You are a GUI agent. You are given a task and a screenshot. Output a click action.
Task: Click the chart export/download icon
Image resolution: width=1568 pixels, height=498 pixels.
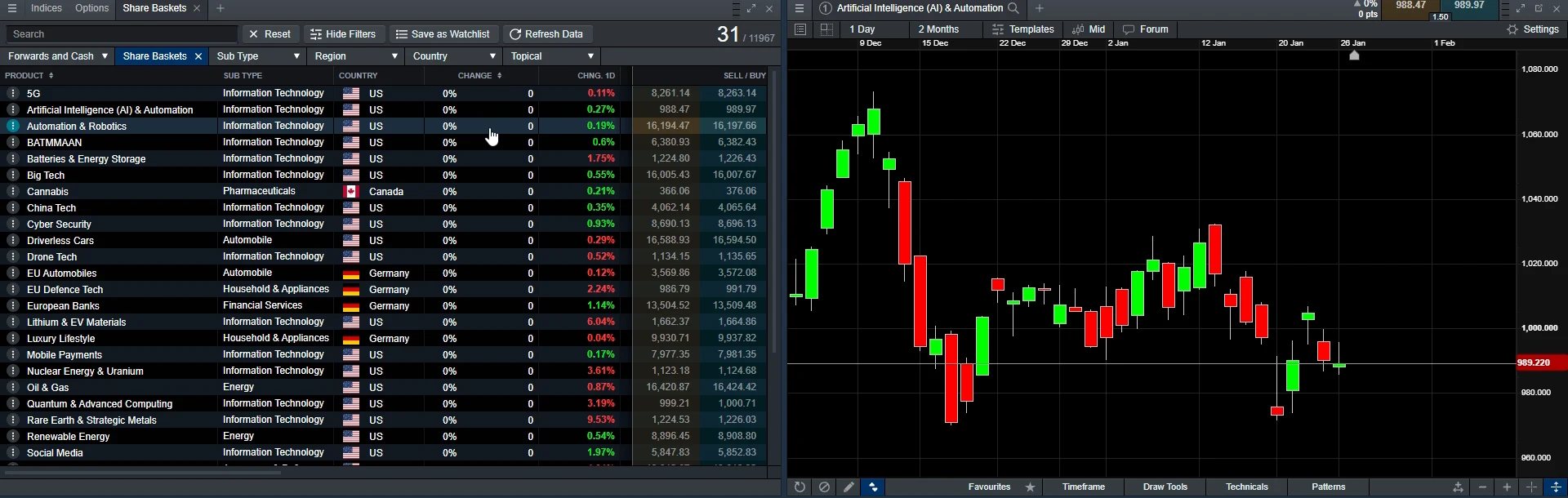[1458, 487]
